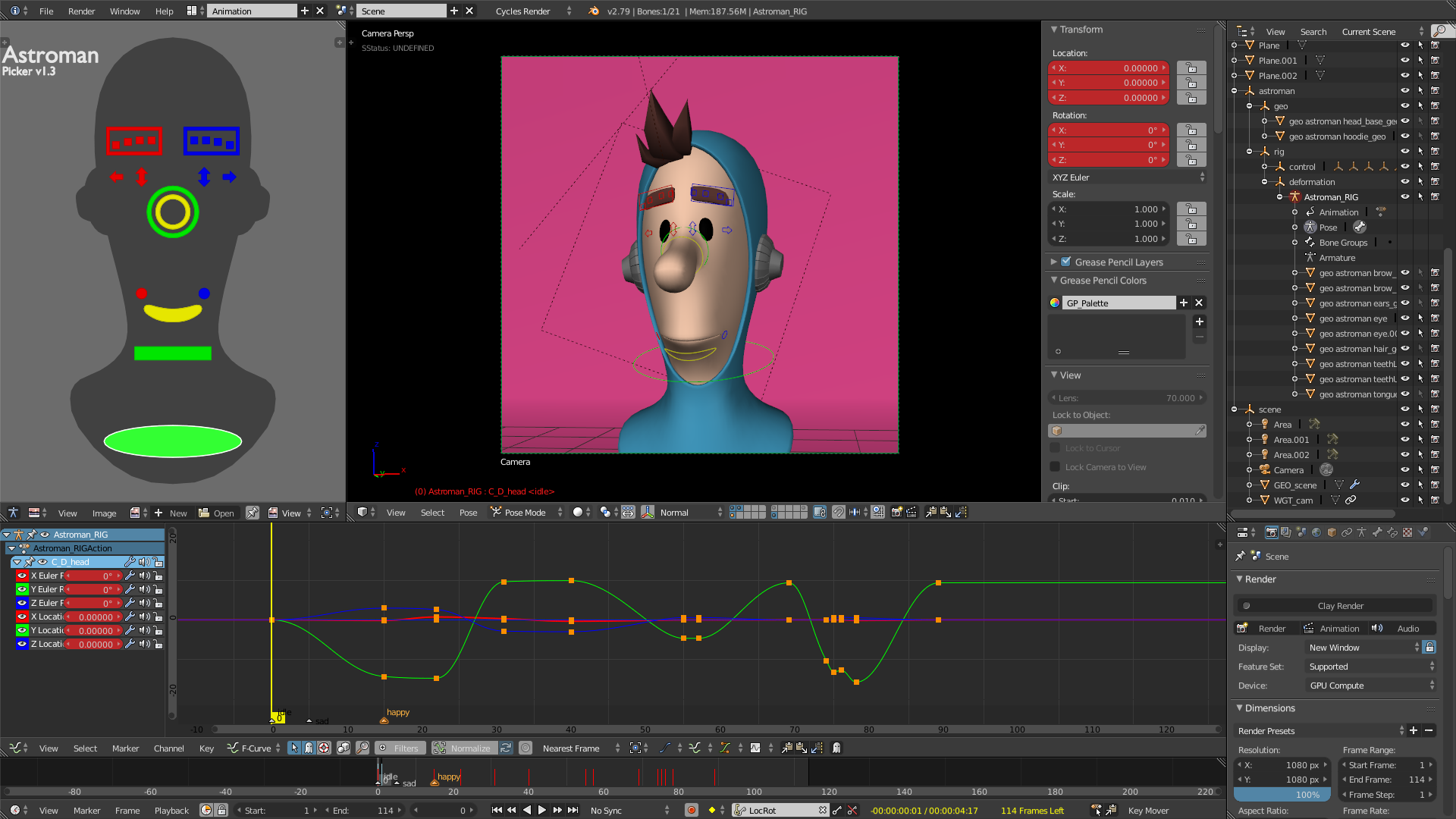Add a new Grease Pencil palette

click(1183, 303)
